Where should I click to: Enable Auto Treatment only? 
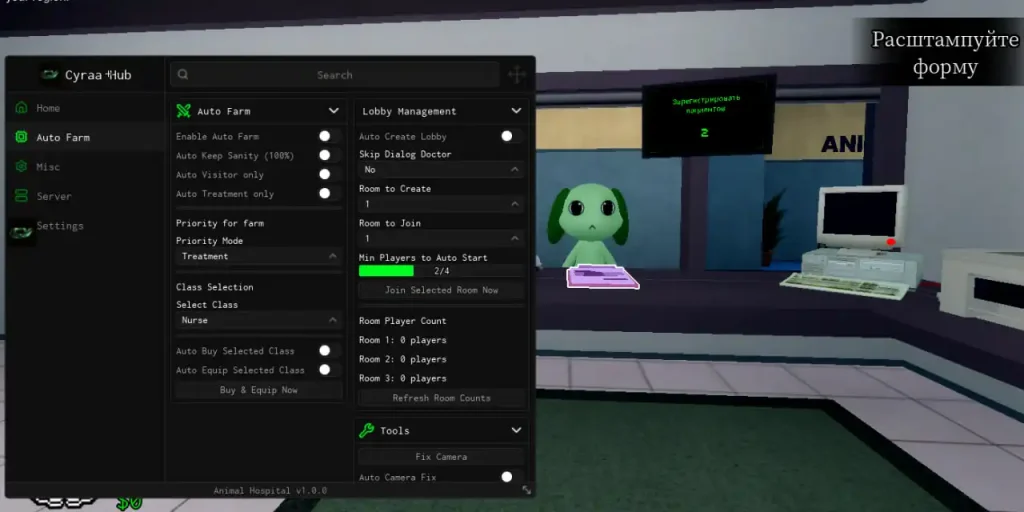(x=329, y=193)
